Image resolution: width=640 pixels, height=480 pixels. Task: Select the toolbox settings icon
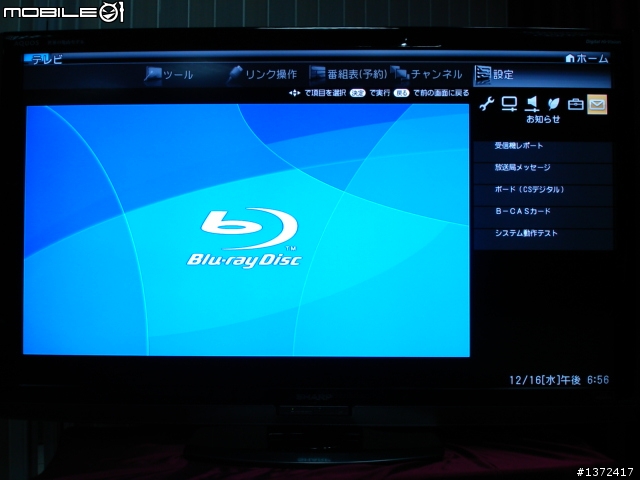576,104
